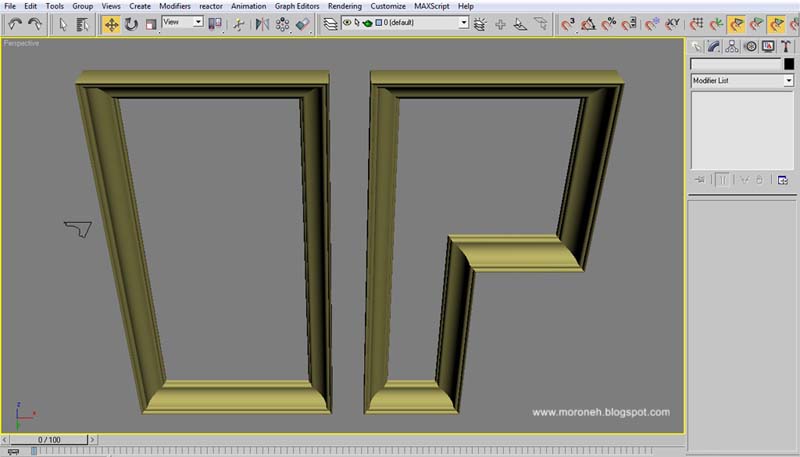Click the Select and Scale icon
This screenshot has height=457, width=800.
tap(151, 24)
